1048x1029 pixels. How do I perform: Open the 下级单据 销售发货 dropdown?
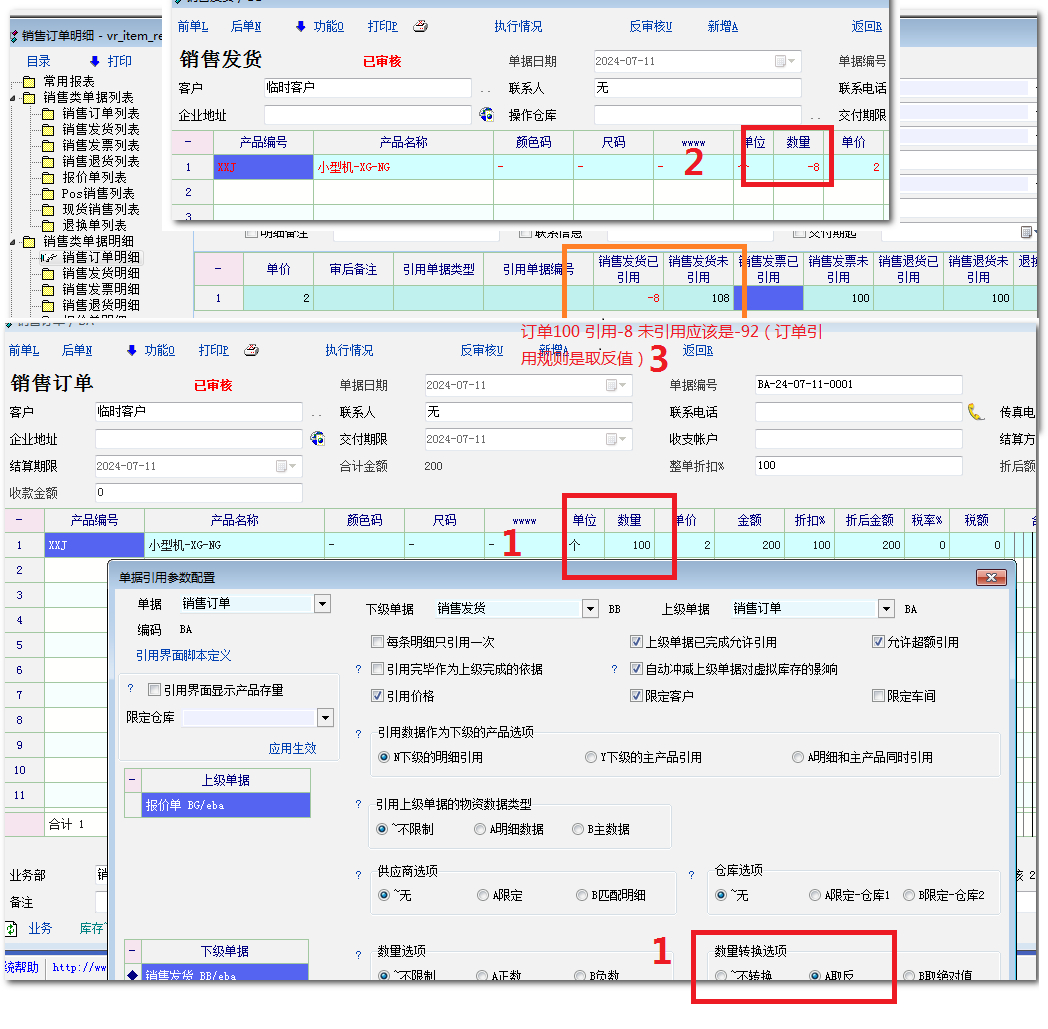click(x=590, y=608)
